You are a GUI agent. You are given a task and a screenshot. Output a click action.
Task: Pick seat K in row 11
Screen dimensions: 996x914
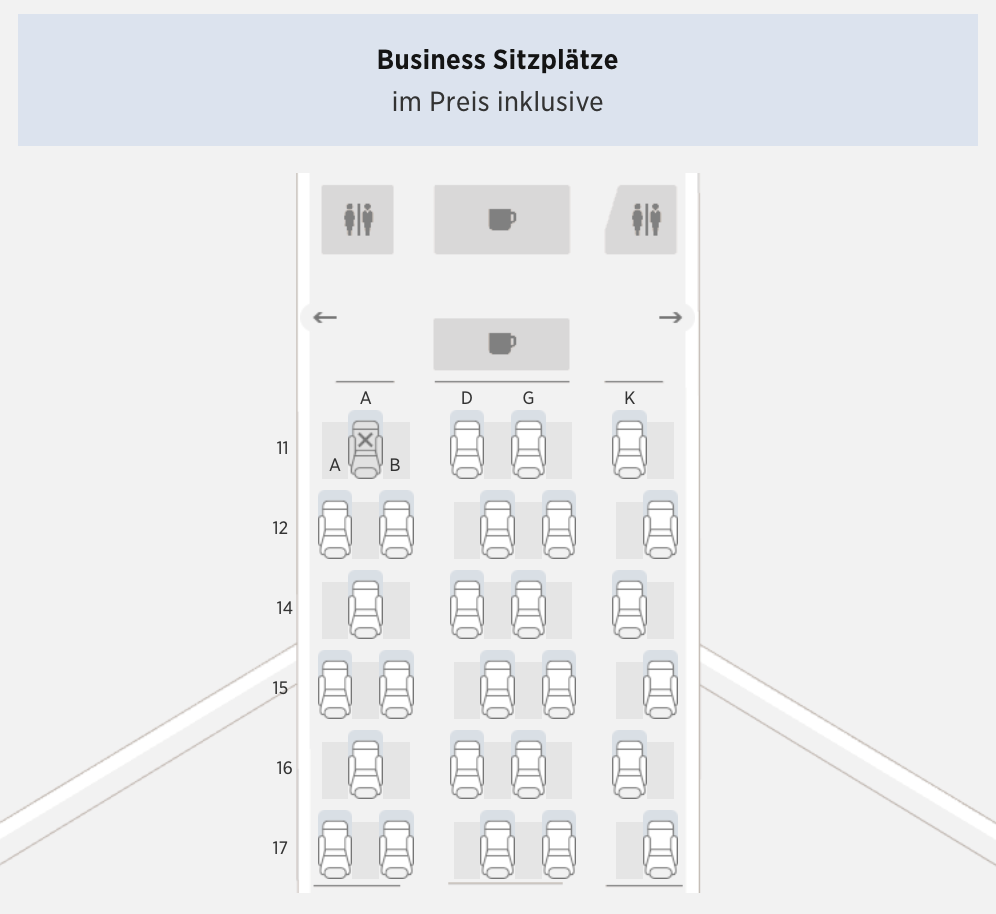pyautogui.click(x=629, y=447)
